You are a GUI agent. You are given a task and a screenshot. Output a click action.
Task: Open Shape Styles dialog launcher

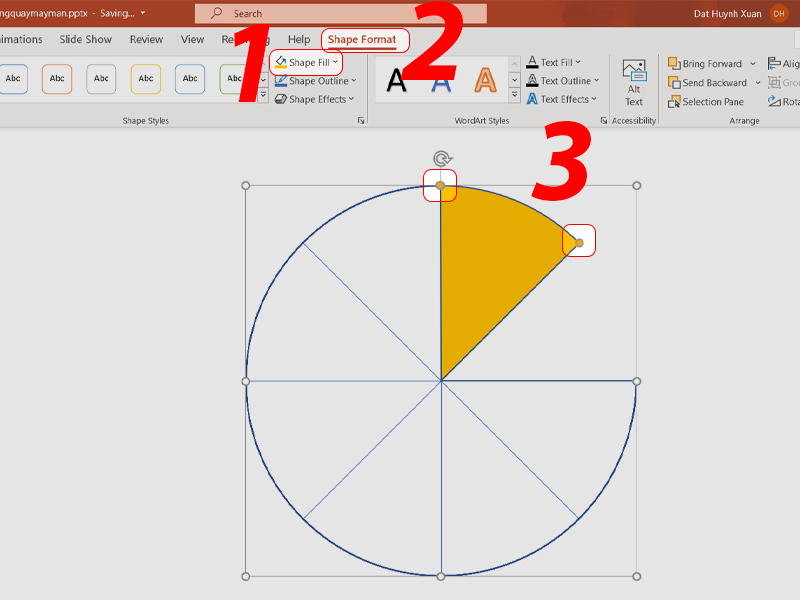click(x=360, y=121)
